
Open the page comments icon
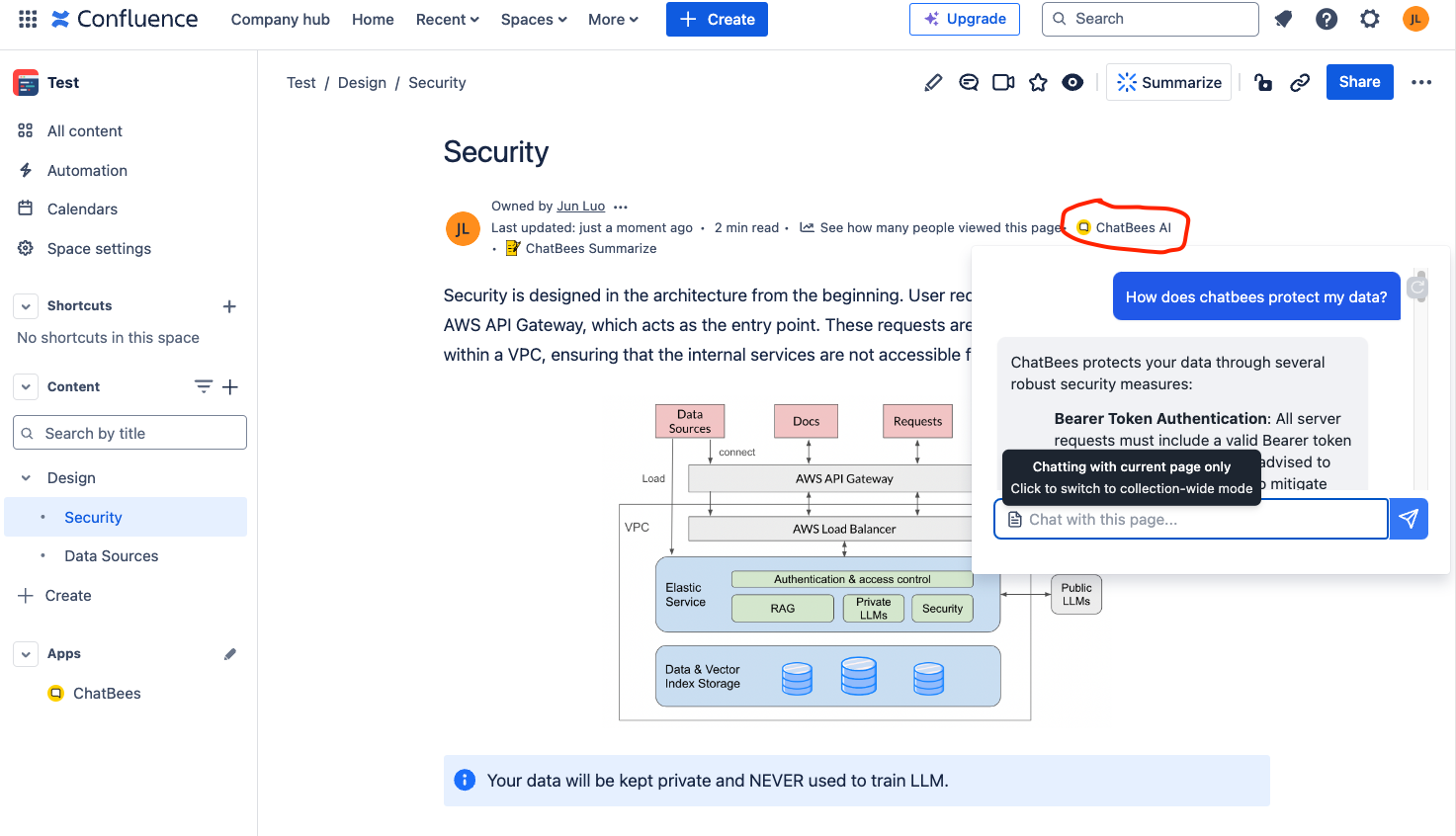pyautogui.click(x=969, y=83)
